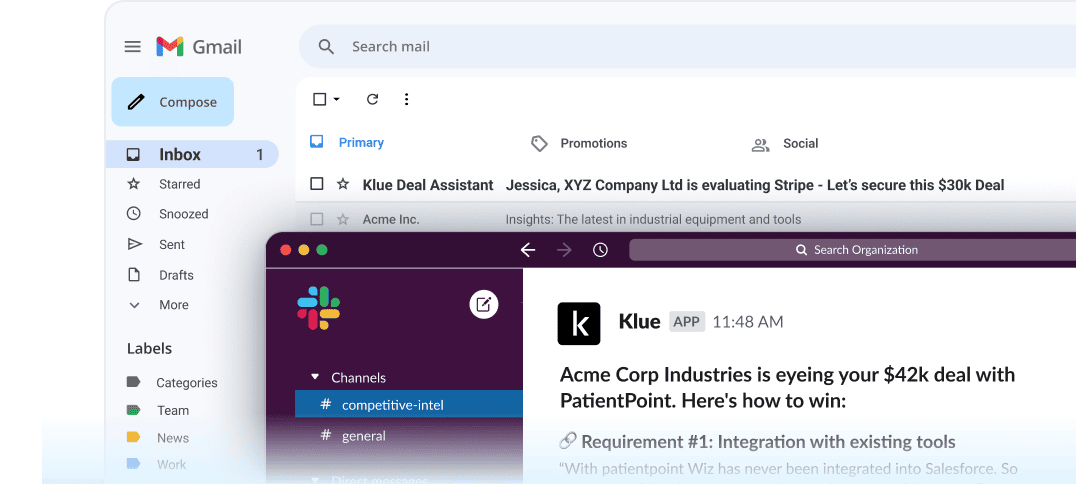Click the Klue Deal Assistant sender name
The width and height of the screenshot is (1076, 484).
(x=428, y=185)
